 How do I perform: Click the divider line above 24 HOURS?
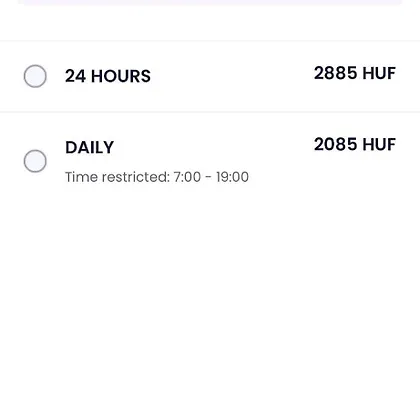[x=210, y=41]
